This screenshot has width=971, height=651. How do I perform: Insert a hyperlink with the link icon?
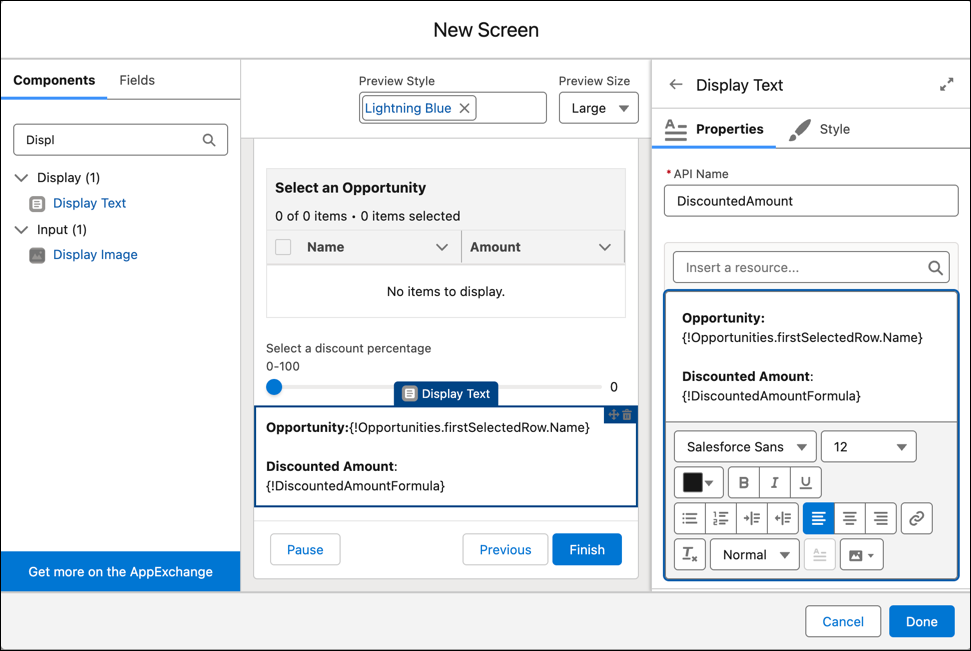click(917, 518)
